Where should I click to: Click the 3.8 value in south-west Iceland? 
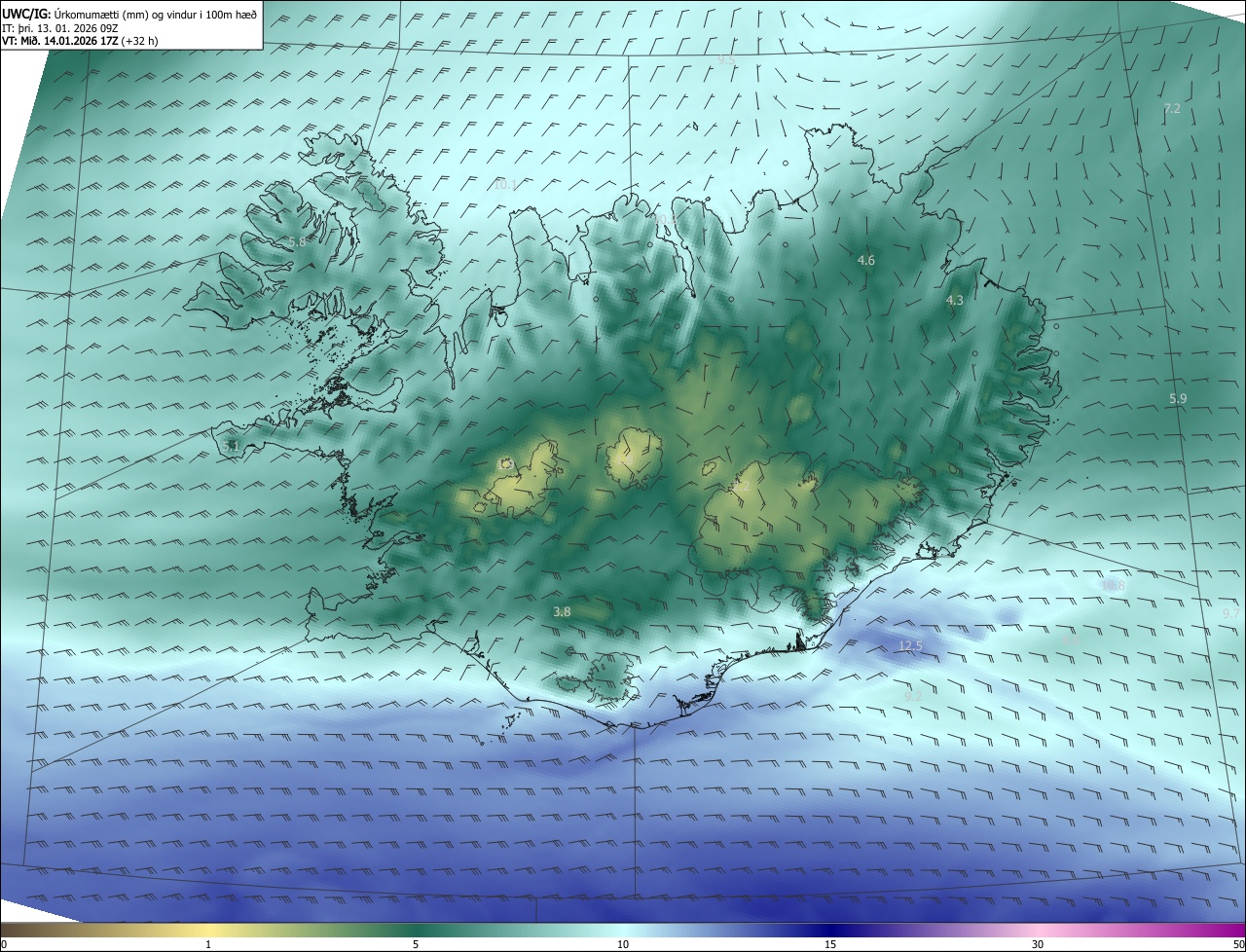click(562, 611)
